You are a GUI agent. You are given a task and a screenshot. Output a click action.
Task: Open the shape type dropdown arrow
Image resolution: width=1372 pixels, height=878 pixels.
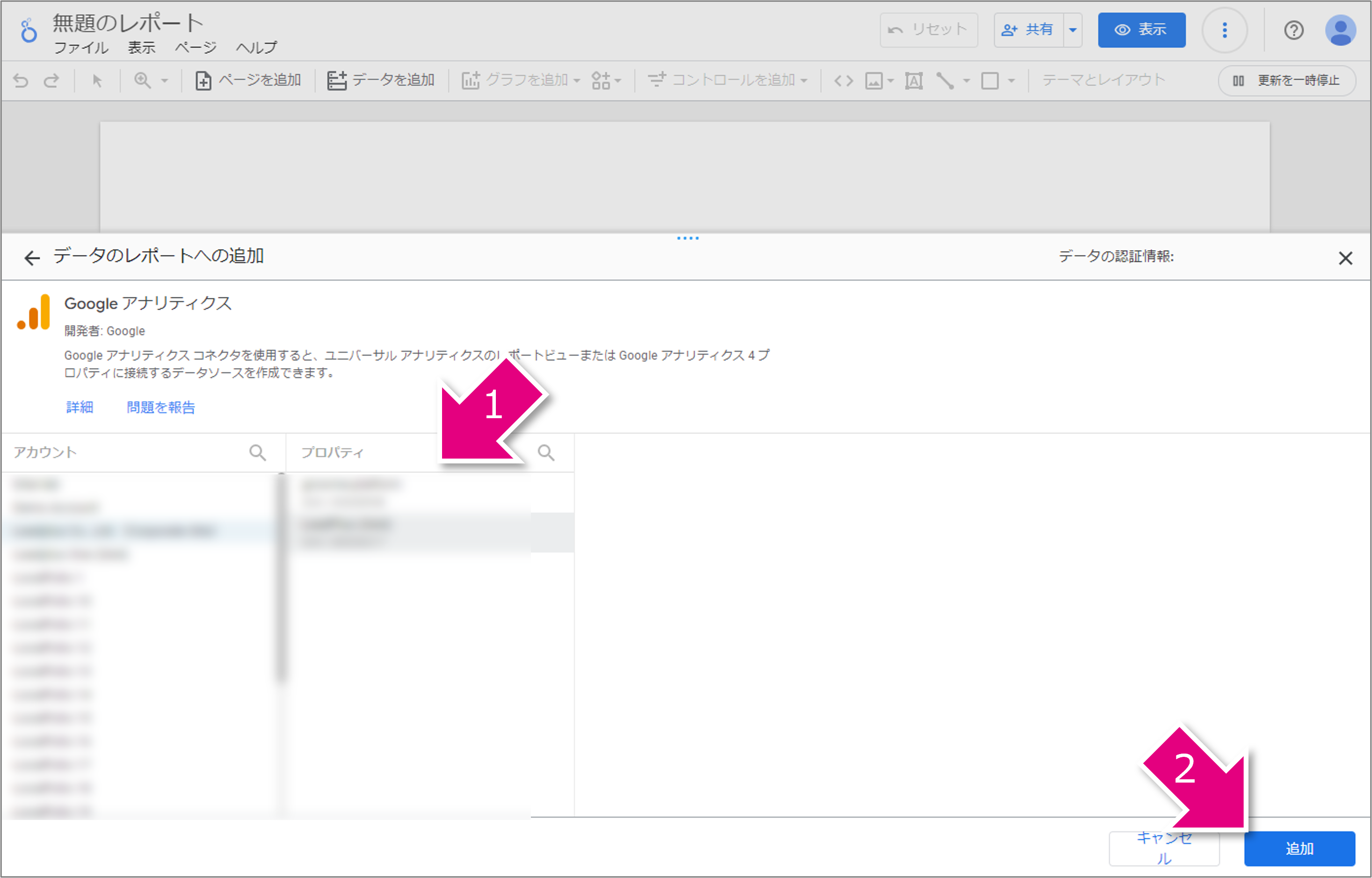[x=1011, y=81]
